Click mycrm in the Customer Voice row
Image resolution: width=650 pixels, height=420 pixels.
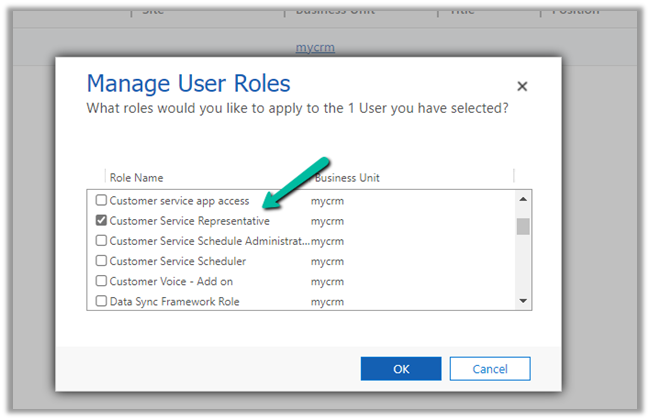tap(327, 281)
